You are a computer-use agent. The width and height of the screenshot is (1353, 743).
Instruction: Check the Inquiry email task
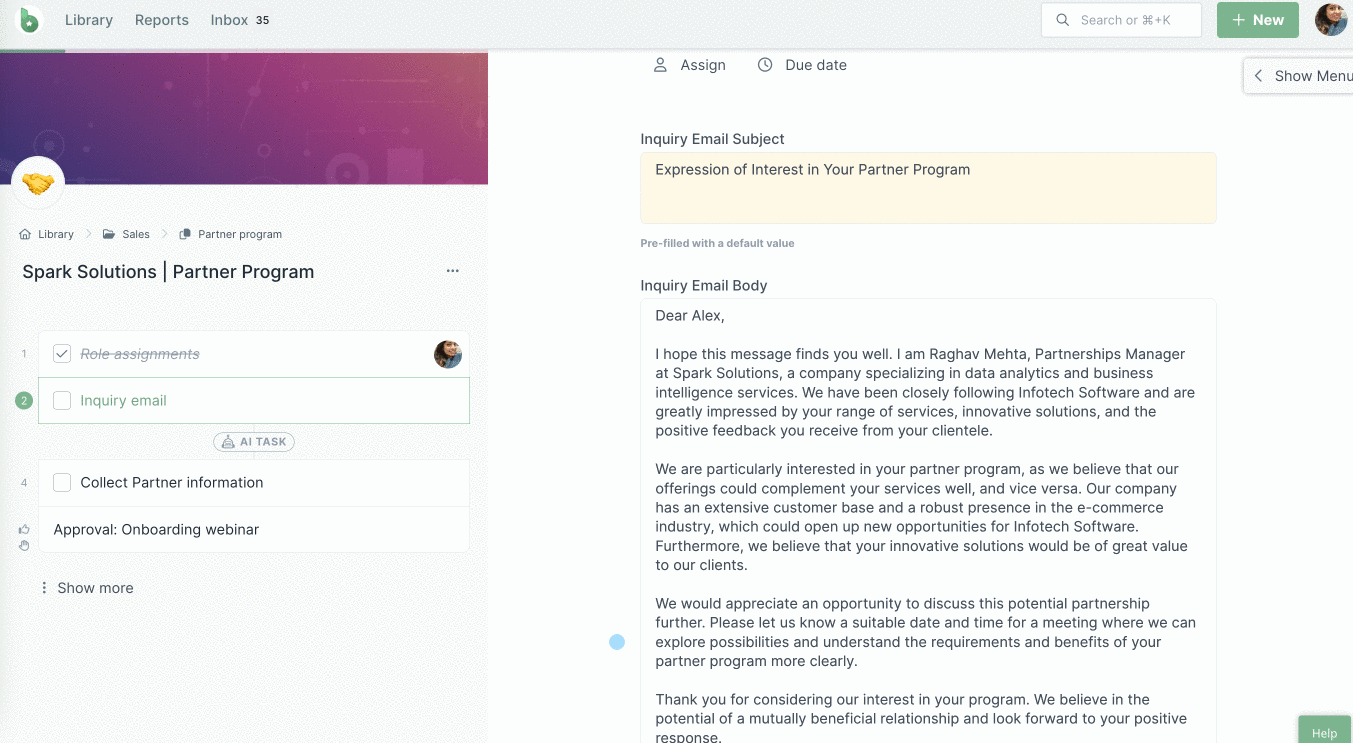(x=62, y=401)
